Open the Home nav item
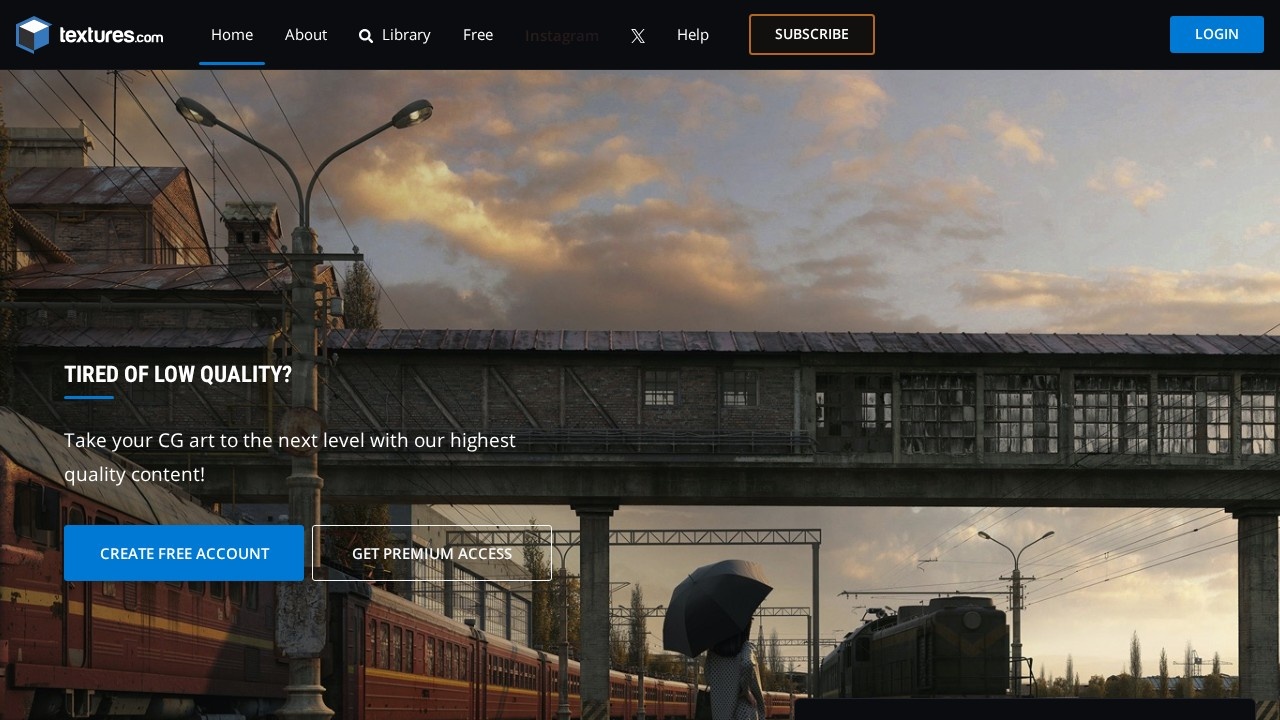The width and height of the screenshot is (1280, 720). click(232, 35)
